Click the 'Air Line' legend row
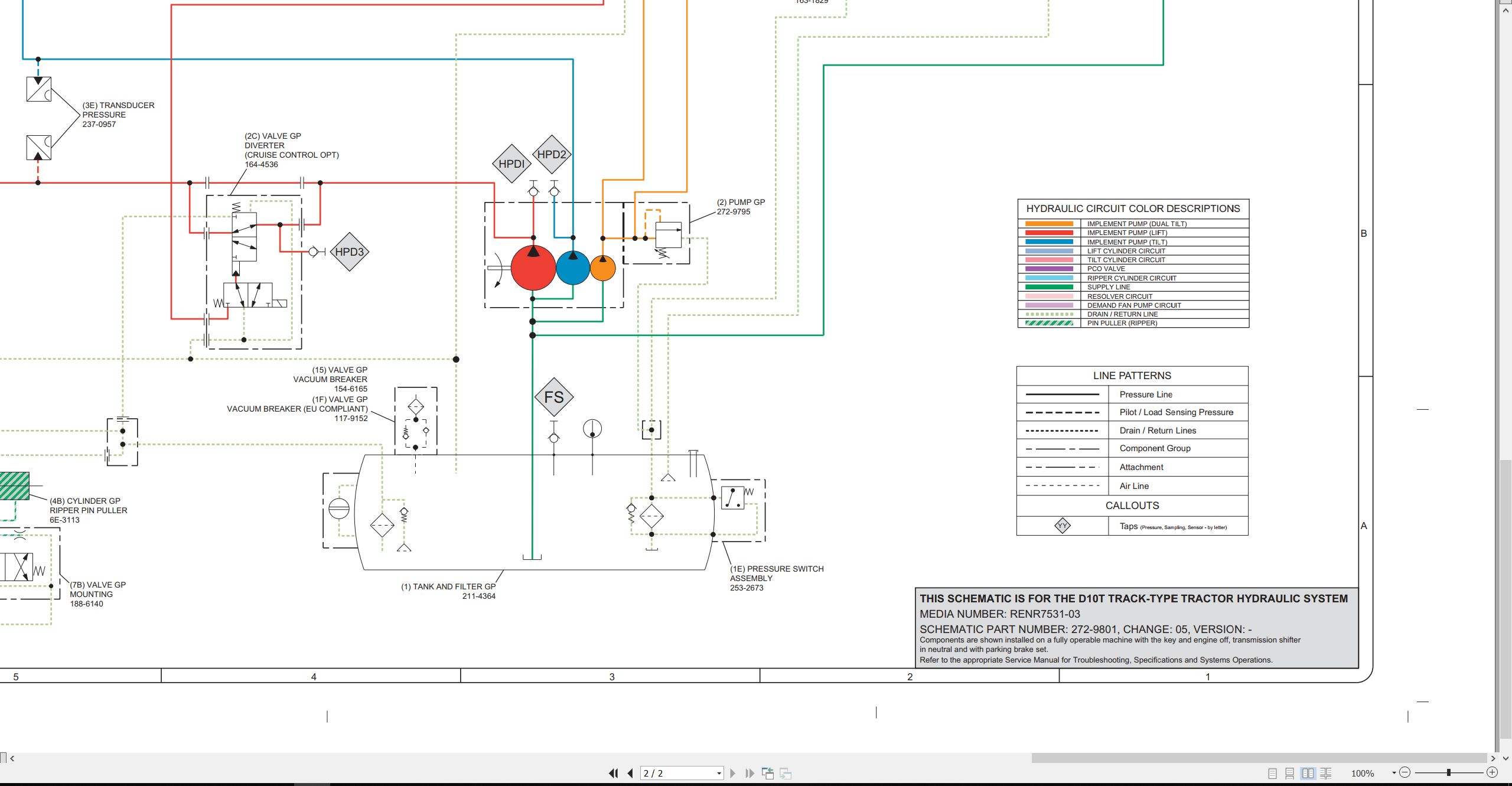 pos(1132,486)
